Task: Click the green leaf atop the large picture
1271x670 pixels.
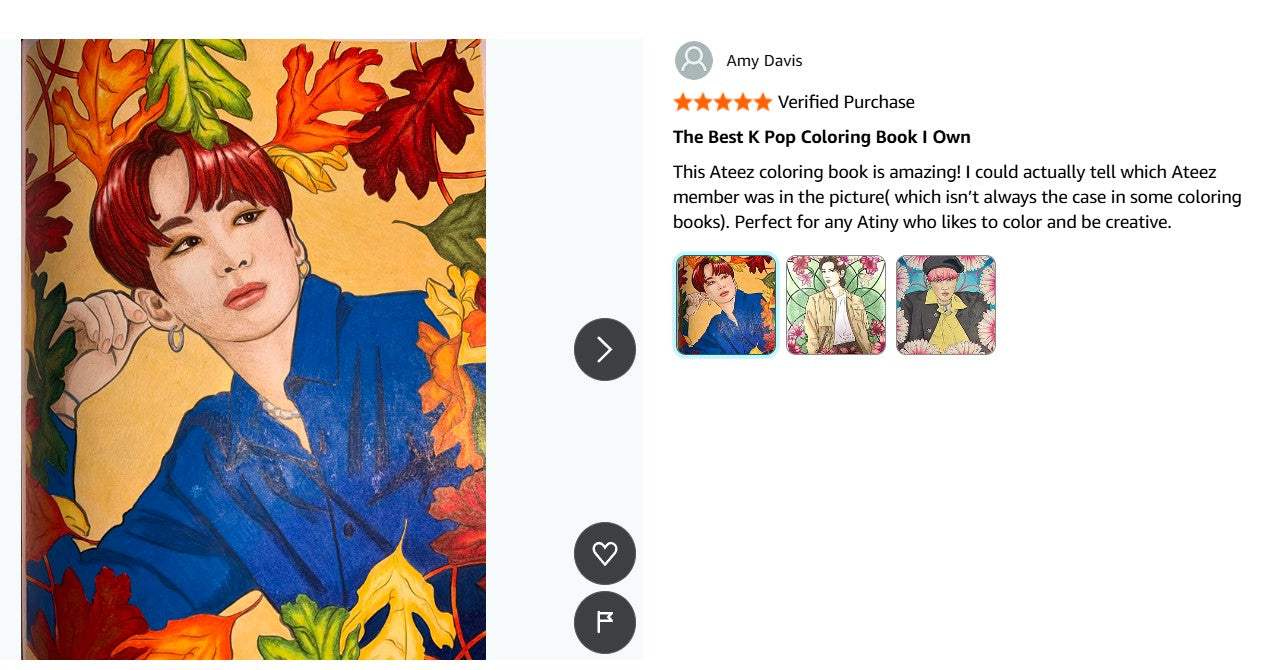Action: [x=198, y=85]
